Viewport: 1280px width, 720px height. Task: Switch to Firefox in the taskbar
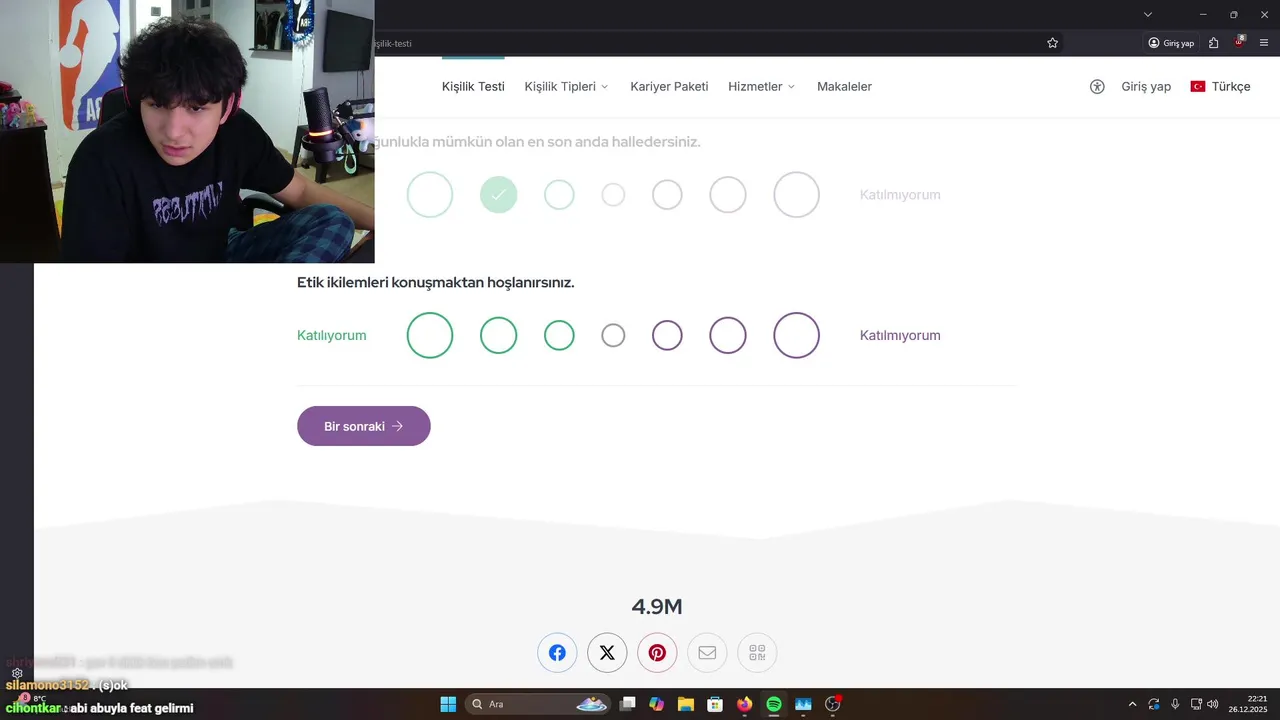(744, 704)
